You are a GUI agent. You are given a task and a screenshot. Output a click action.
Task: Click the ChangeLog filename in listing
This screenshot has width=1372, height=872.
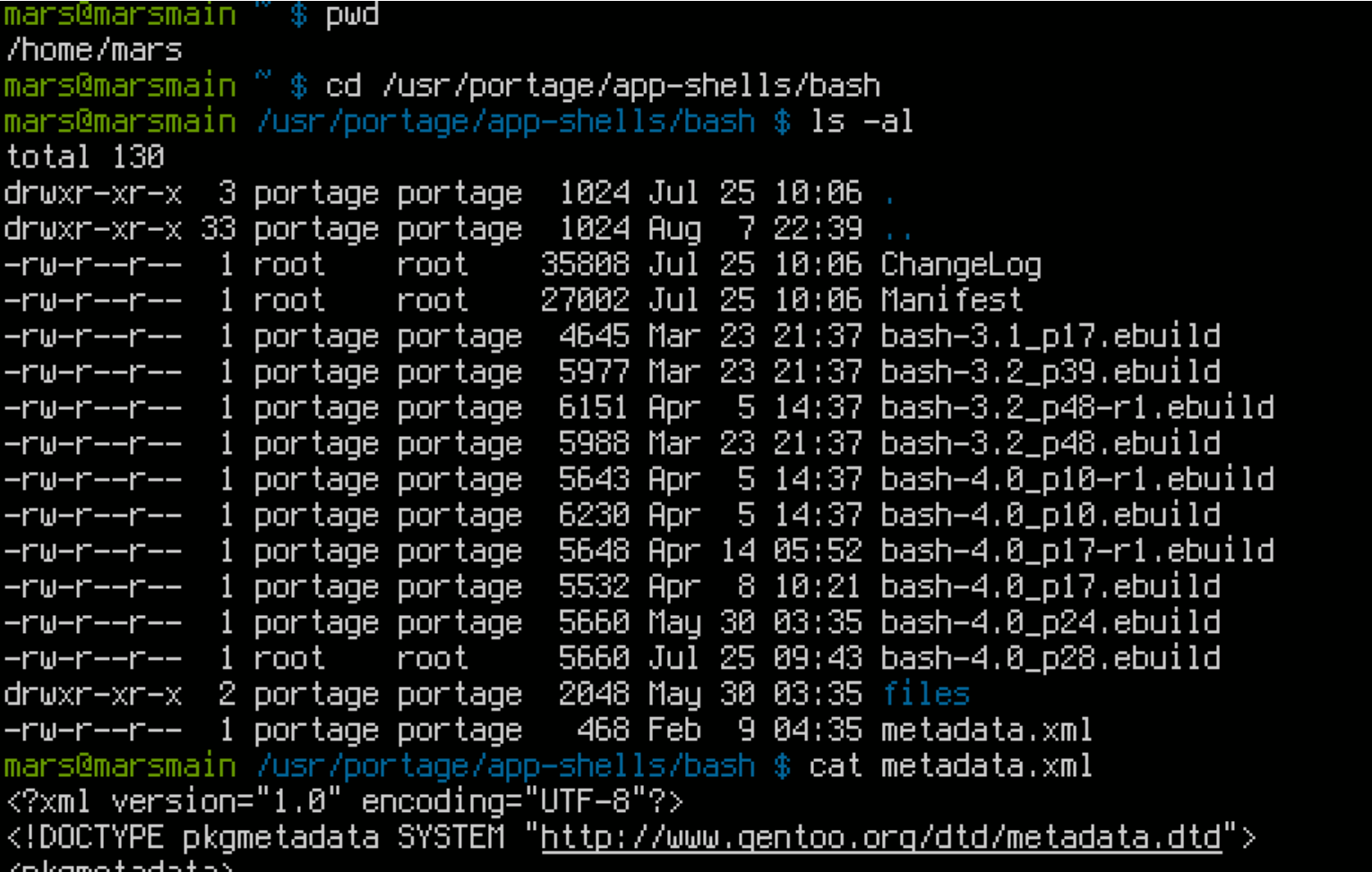point(960,265)
